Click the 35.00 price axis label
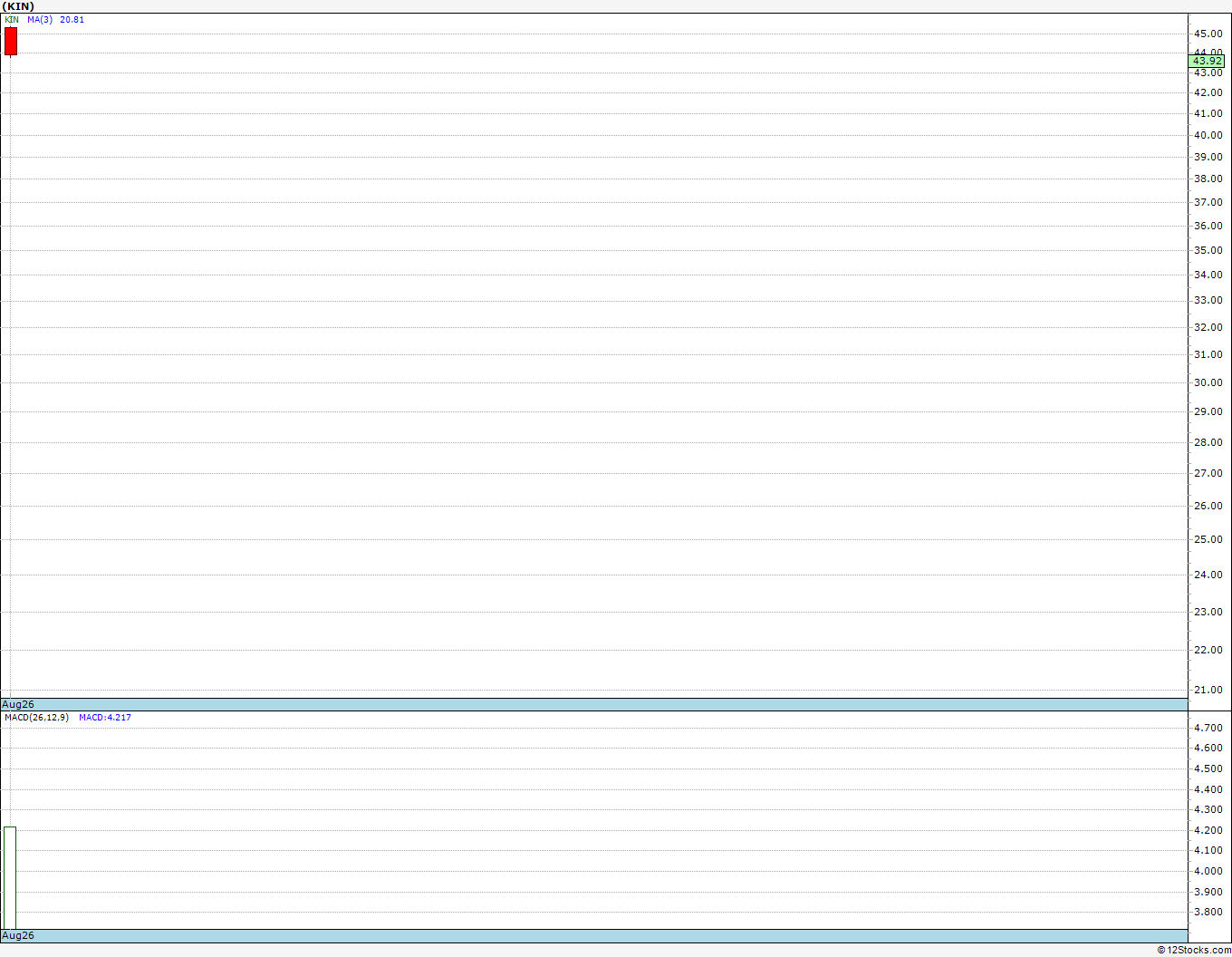Image resolution: width=1232 pixels, height=957 pixels. coord(1208,250)
